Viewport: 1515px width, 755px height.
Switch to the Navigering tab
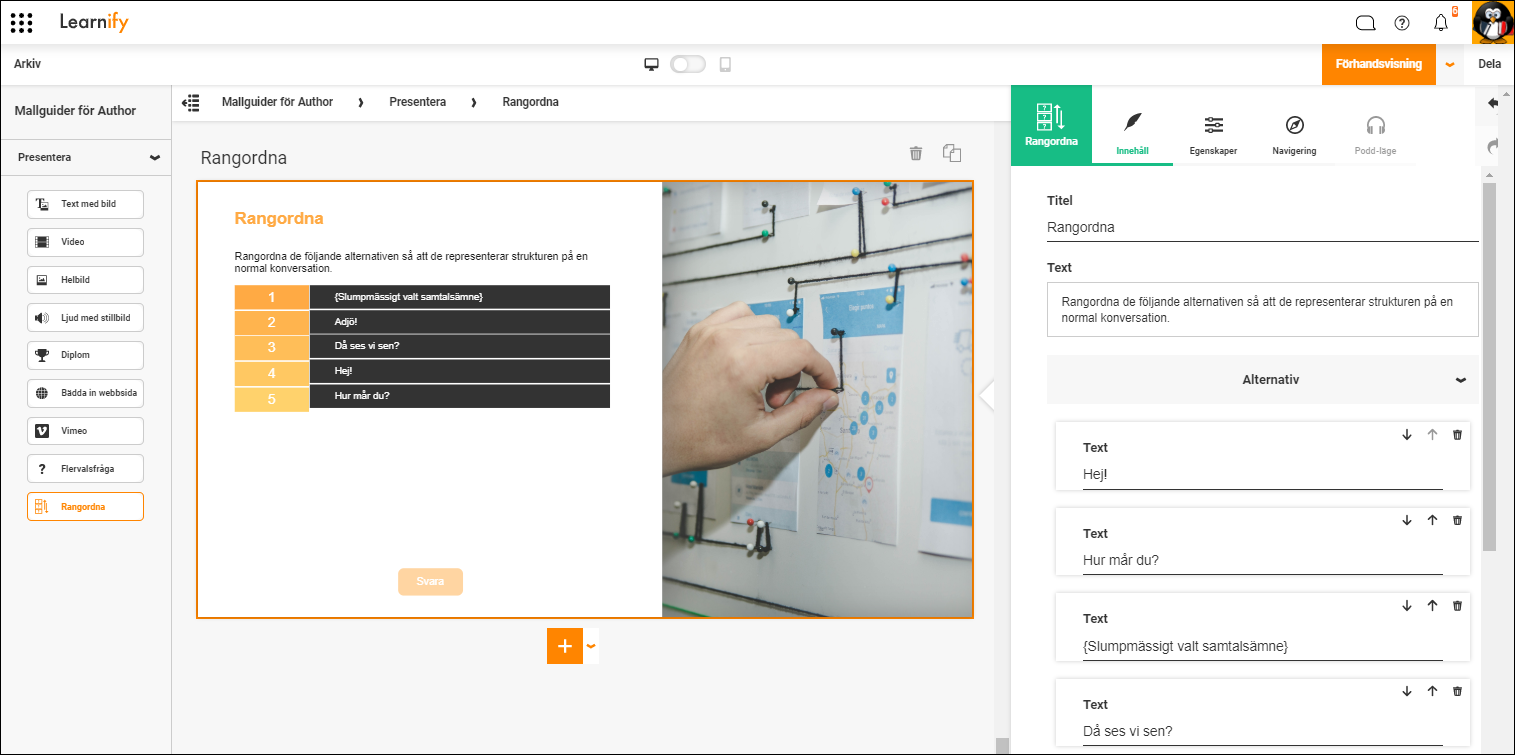tap(1294, 134)
